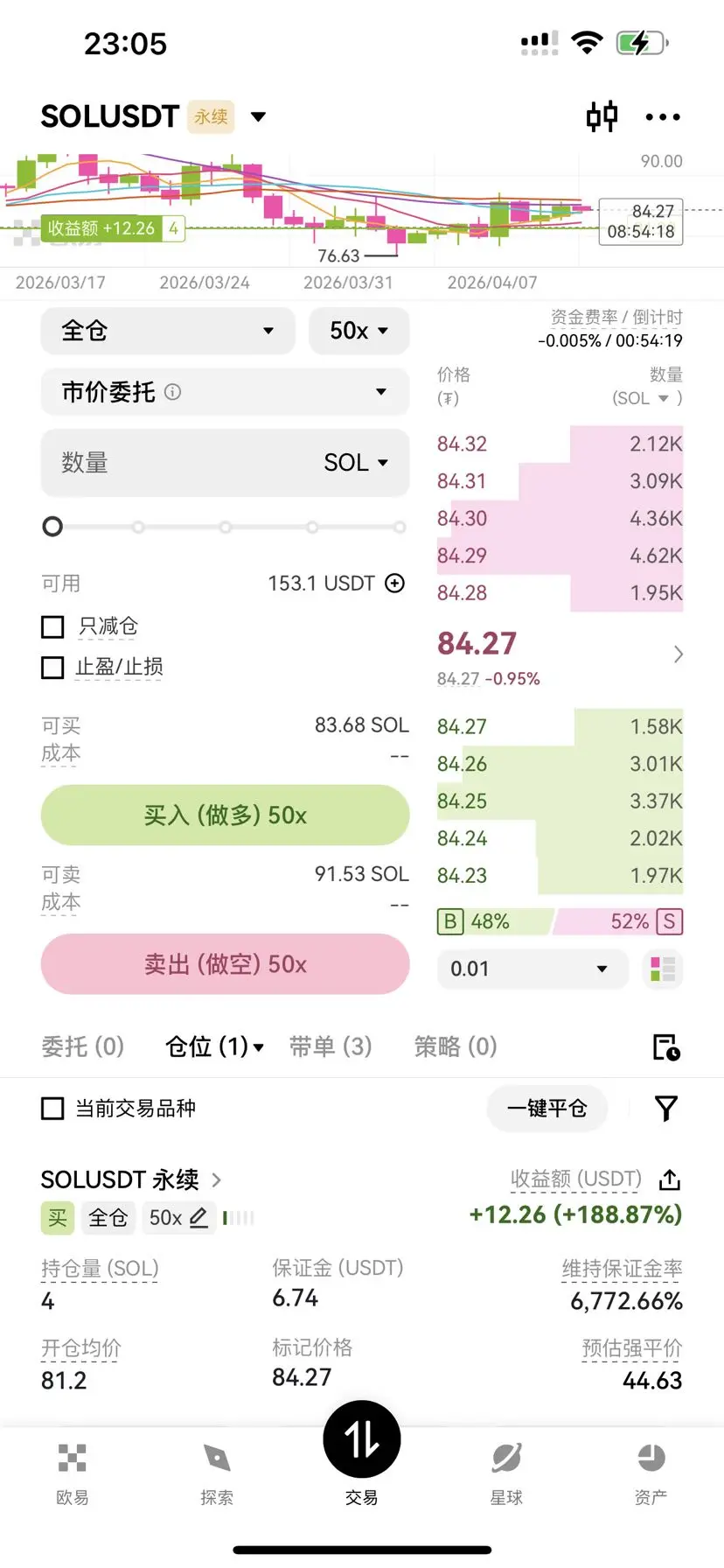The image size is (724, 1568).
Task: Open the order history document icon
Action: pyautogui.click(x=666, y=1046)
